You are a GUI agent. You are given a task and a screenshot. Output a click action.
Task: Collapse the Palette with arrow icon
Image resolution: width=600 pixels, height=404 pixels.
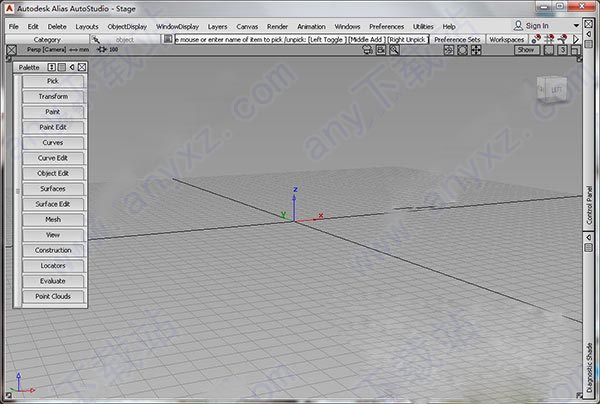(72, 67)
